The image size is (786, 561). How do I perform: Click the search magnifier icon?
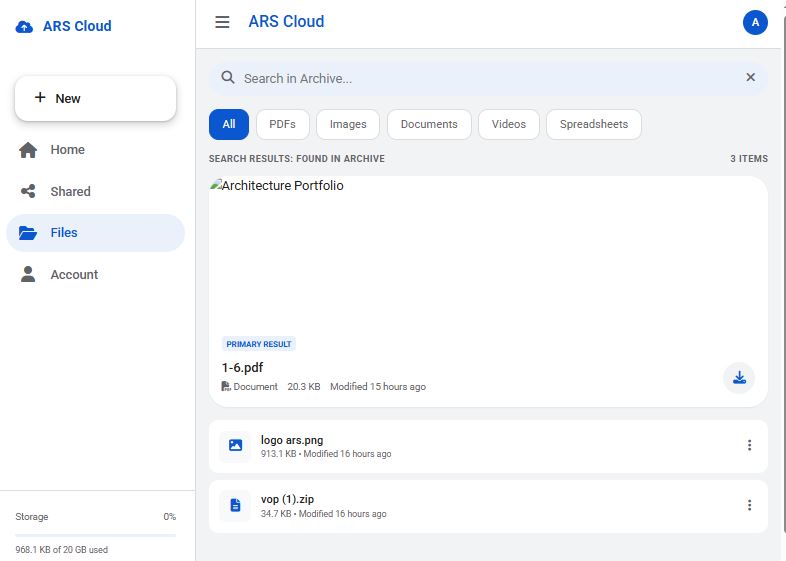point(228,77)
